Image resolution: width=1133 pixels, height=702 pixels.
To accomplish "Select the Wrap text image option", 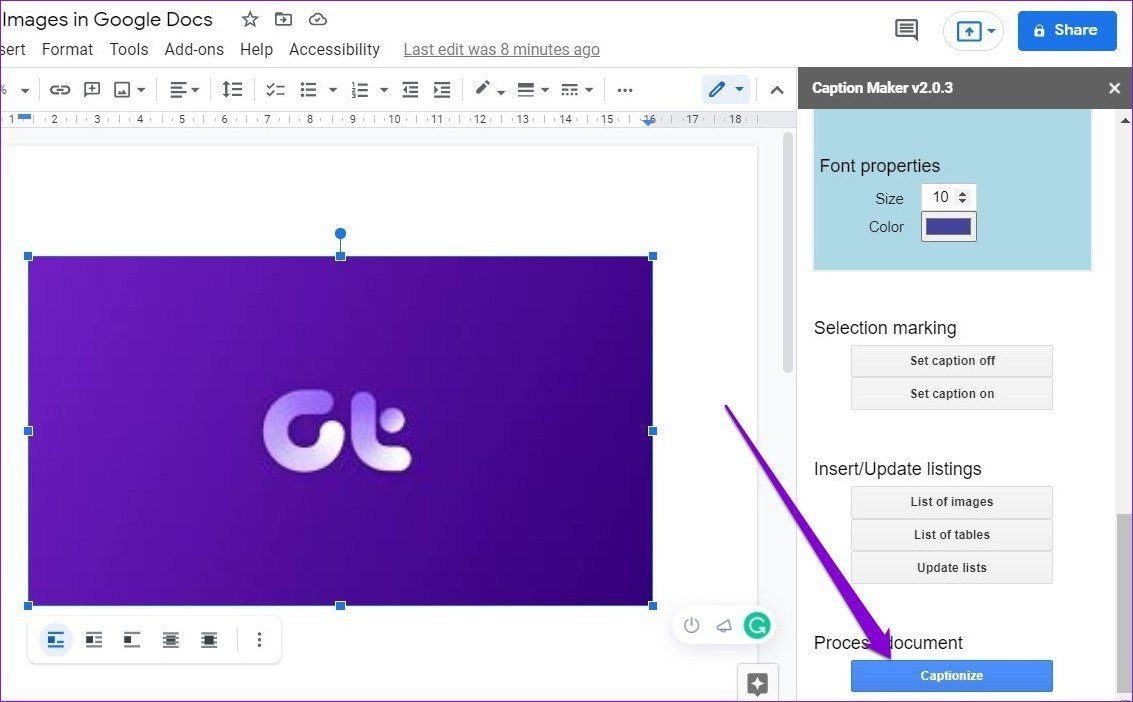I will click(x=94, y=640).
